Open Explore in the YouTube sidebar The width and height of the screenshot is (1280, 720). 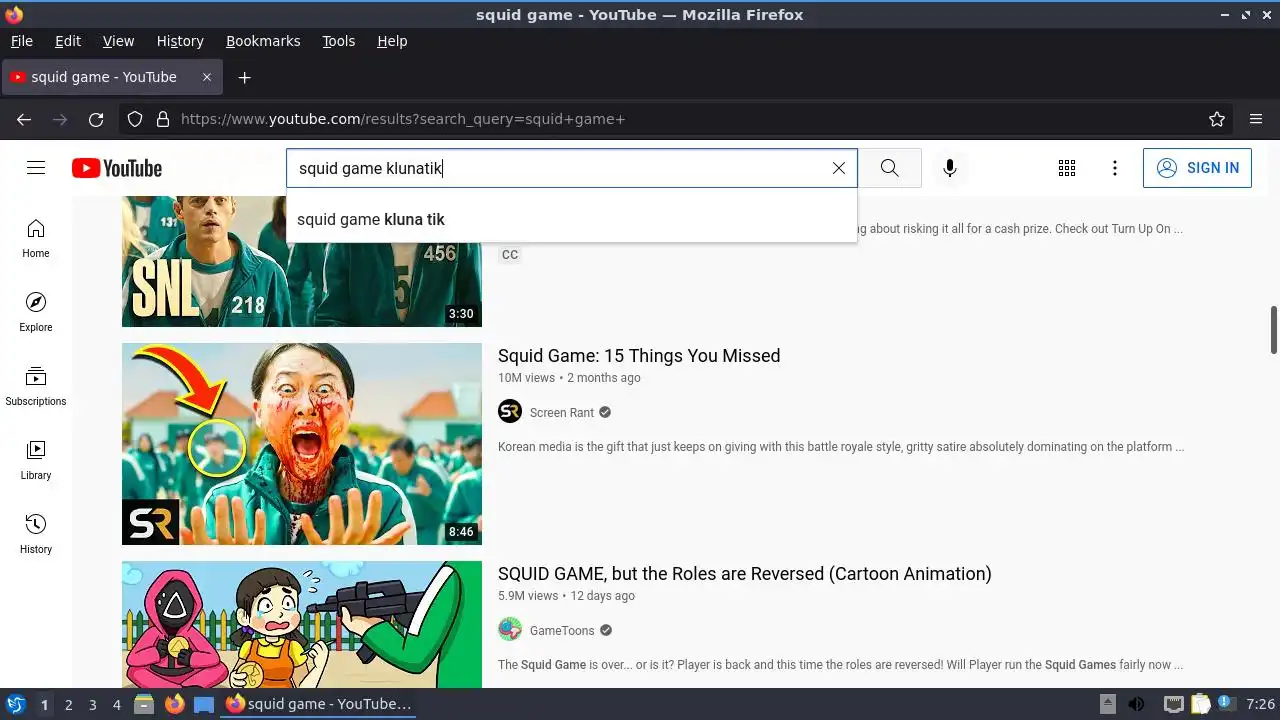(36, 313)
